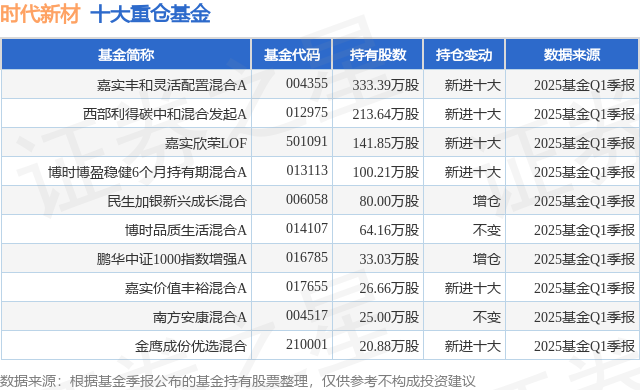
Task: Select the 嘉实欣荣LOF fund name
Action: coord(206,143)
